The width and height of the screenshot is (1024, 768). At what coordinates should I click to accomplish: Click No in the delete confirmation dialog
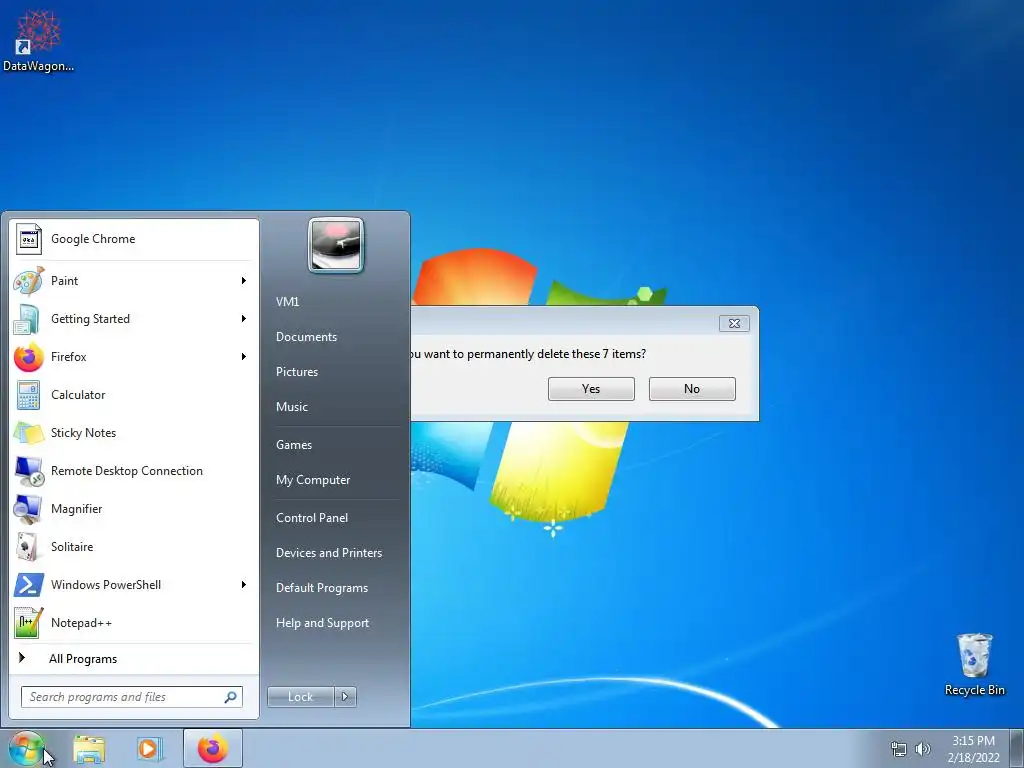pos(692,389)
